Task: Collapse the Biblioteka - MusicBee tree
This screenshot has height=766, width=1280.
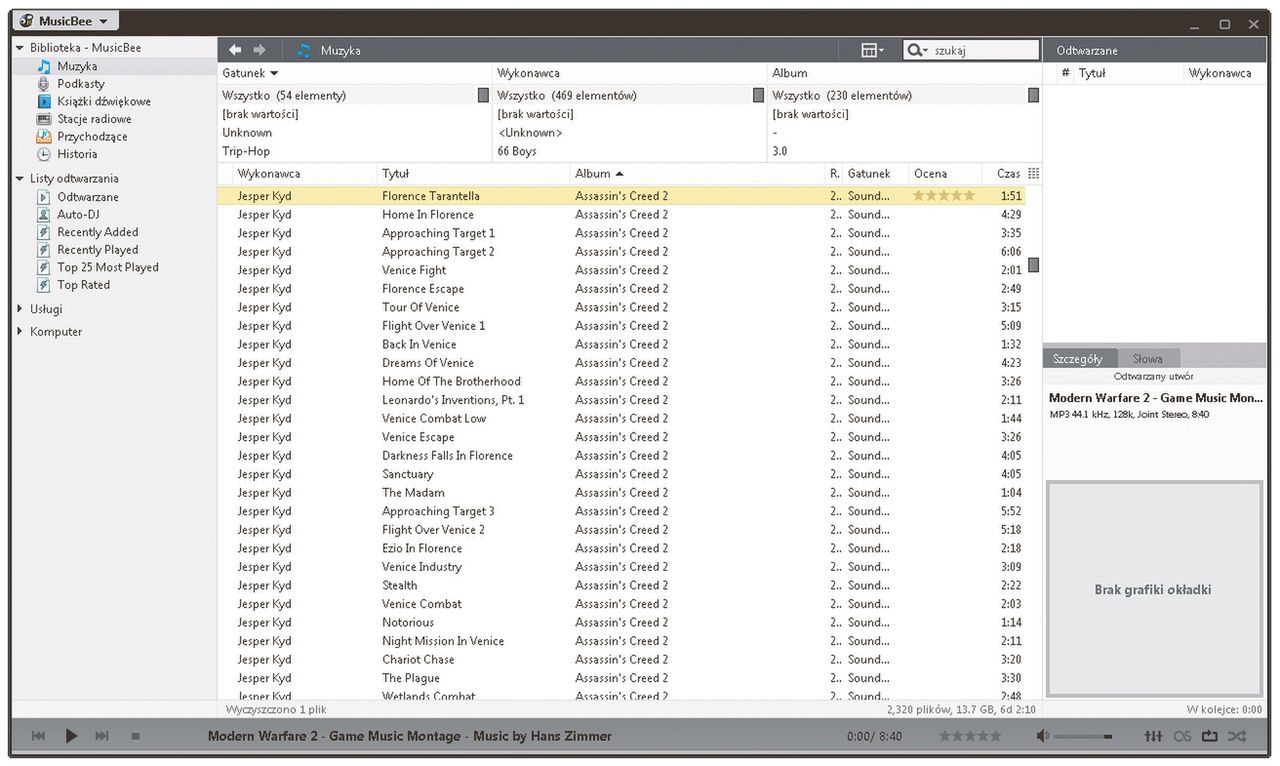Action: point(19,48)
